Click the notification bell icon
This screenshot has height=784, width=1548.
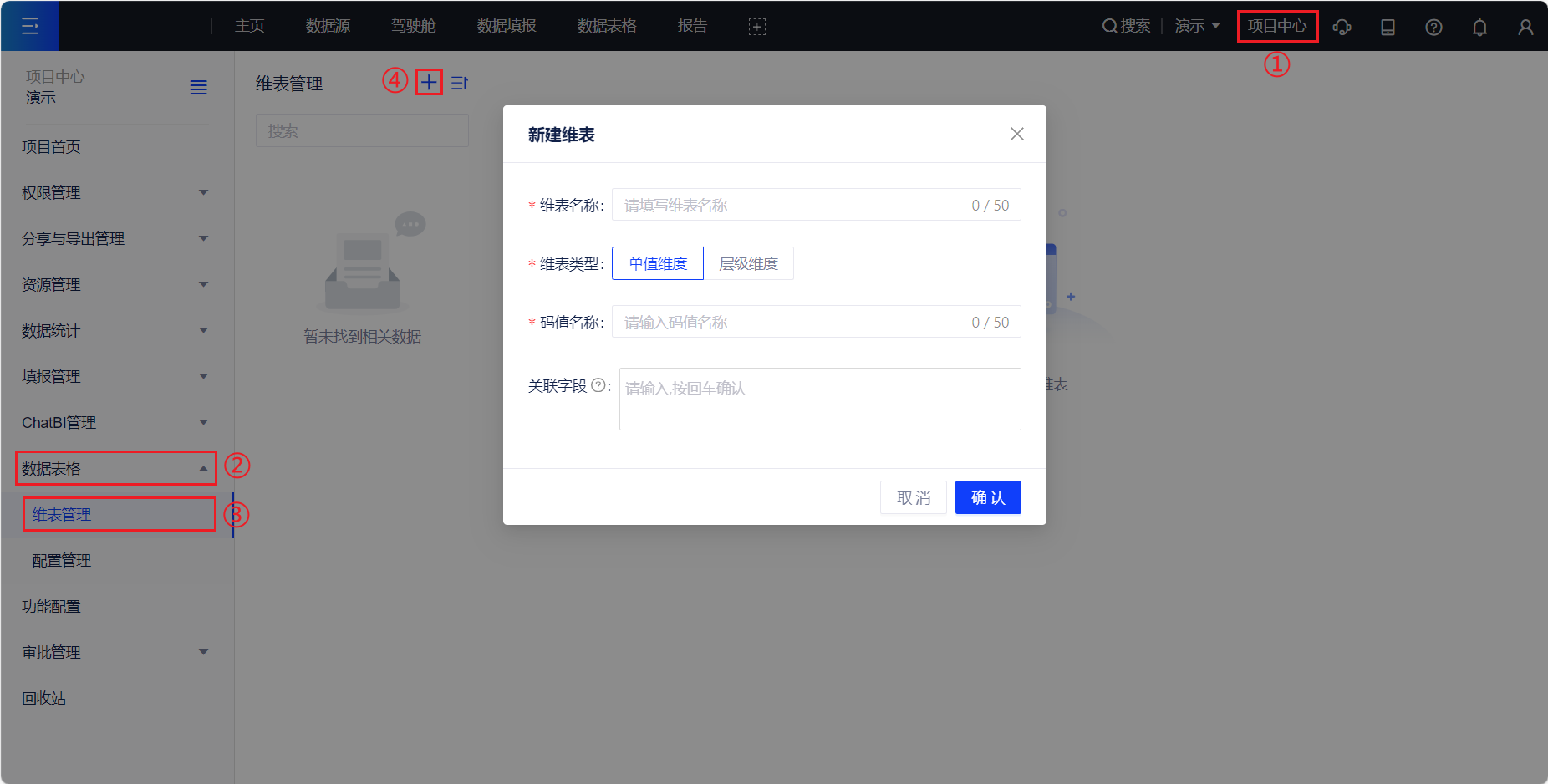1479,27
